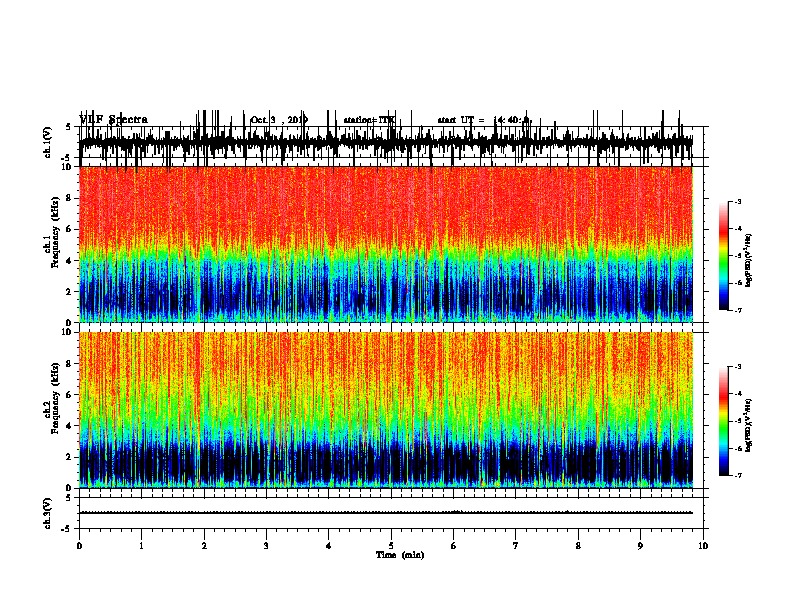
Task: Click the "3" tick on the time axis
Action: tap(266, 546)
